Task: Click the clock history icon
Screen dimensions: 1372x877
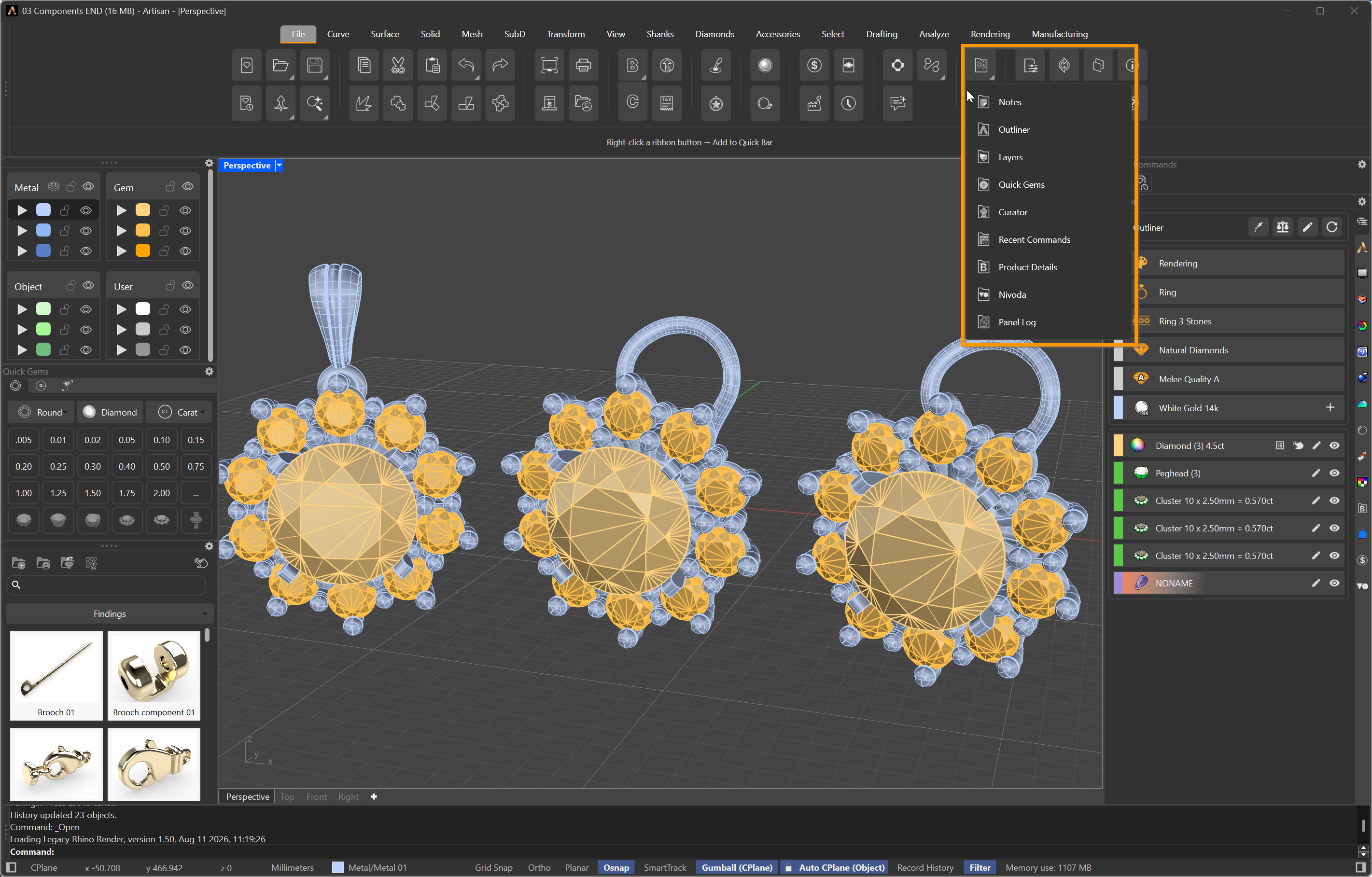Action: (848, 104)
